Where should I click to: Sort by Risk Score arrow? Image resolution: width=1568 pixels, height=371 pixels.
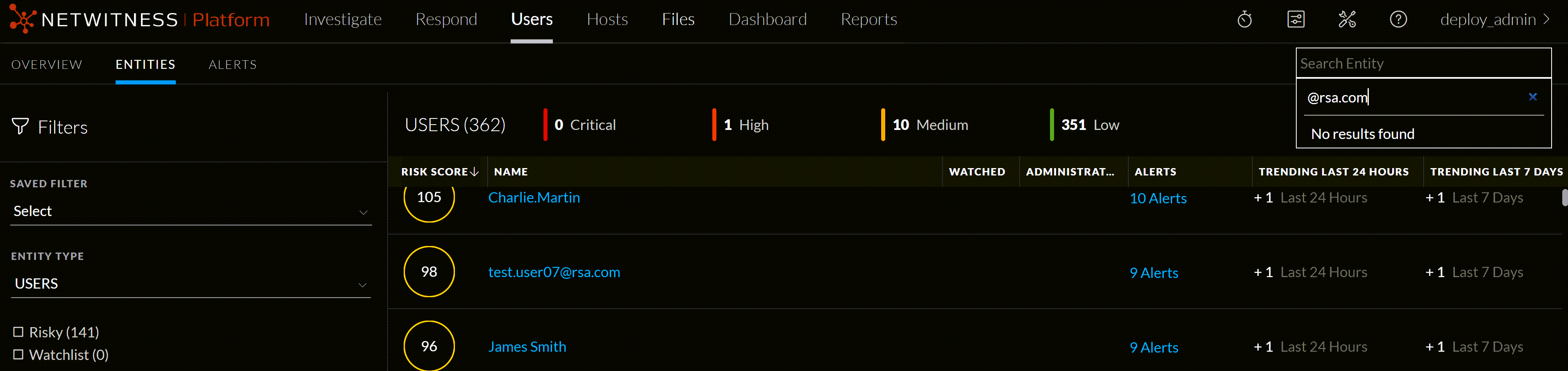(x=475, y=172)
